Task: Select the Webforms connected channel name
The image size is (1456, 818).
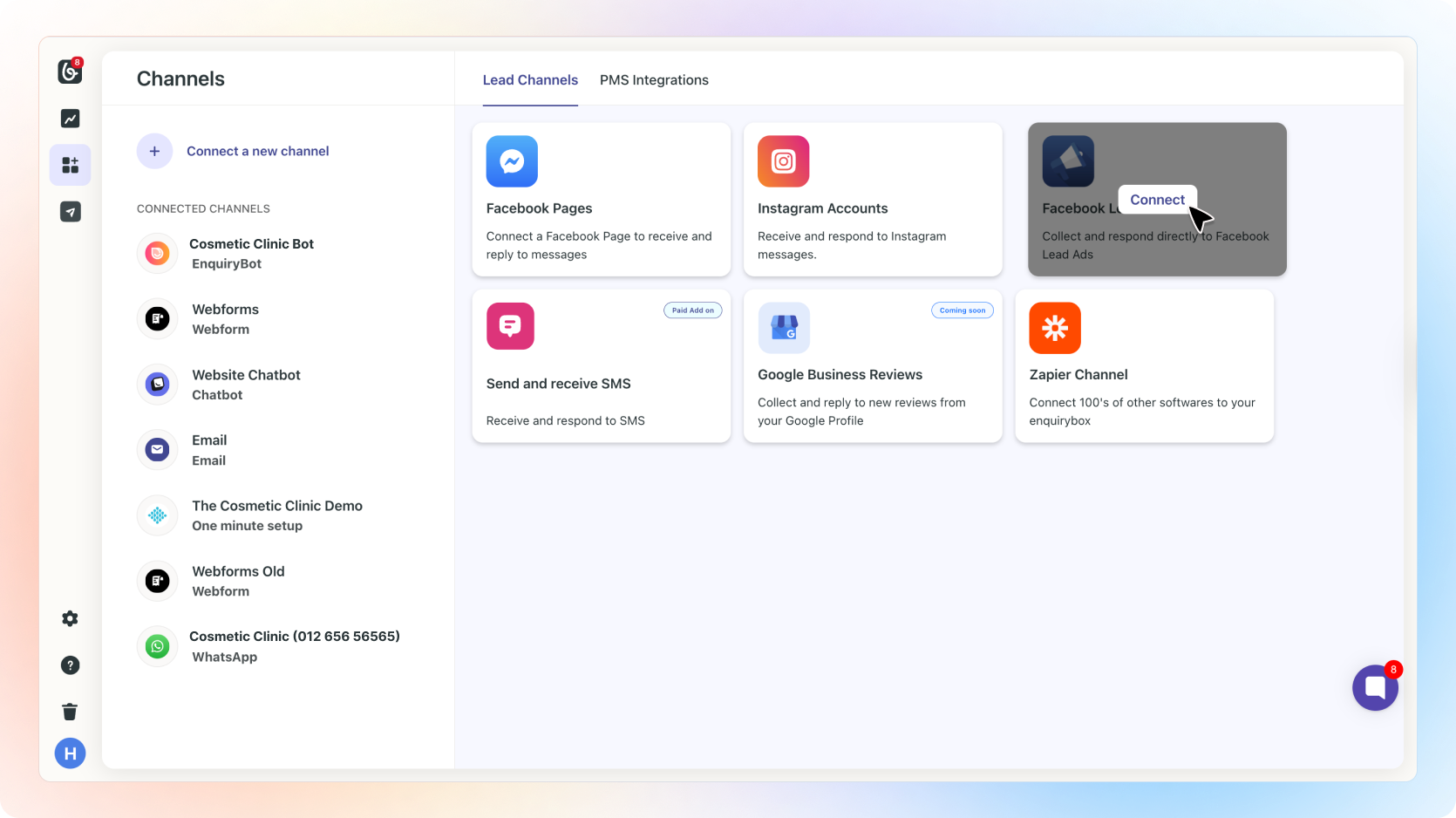Action: coord(225,310)
